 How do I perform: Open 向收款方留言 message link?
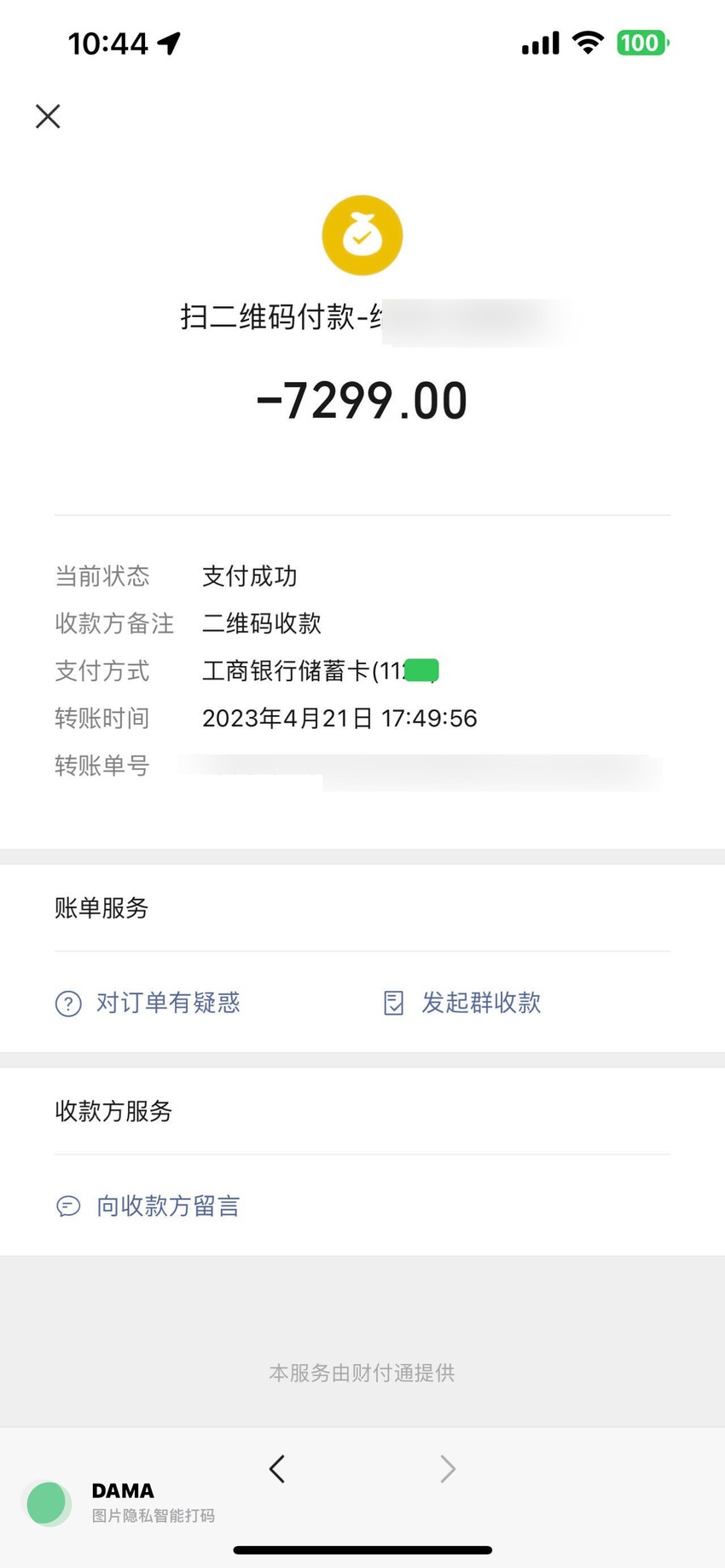pos(168,1206)
